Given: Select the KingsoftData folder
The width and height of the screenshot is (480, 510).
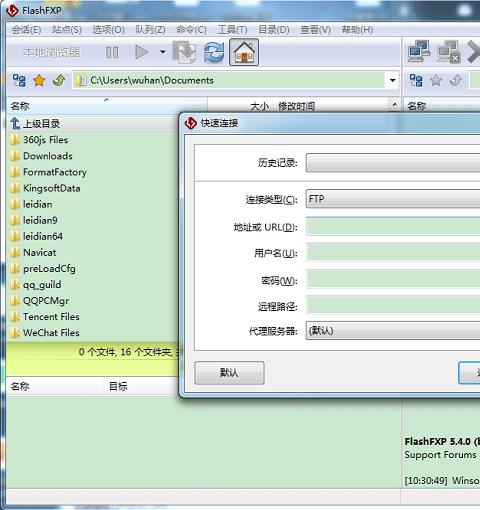Looking at the screenshot, I should coord(93,188).
